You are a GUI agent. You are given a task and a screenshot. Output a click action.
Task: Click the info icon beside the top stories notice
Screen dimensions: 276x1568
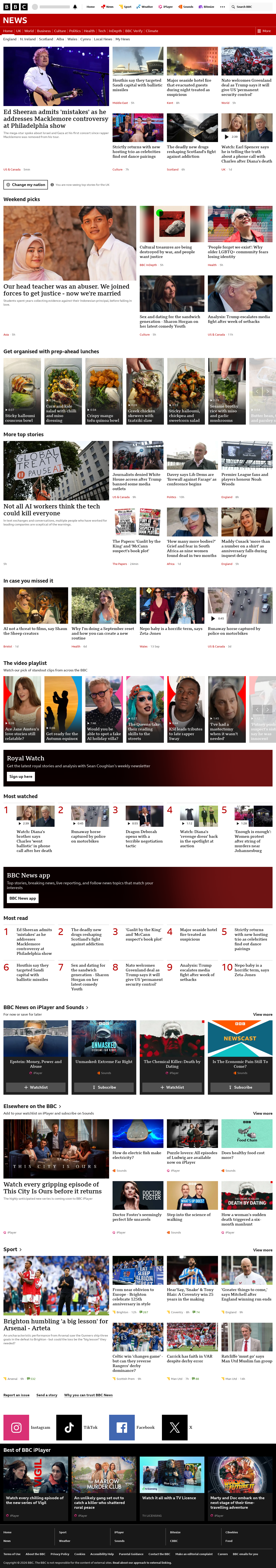[52, 184]
